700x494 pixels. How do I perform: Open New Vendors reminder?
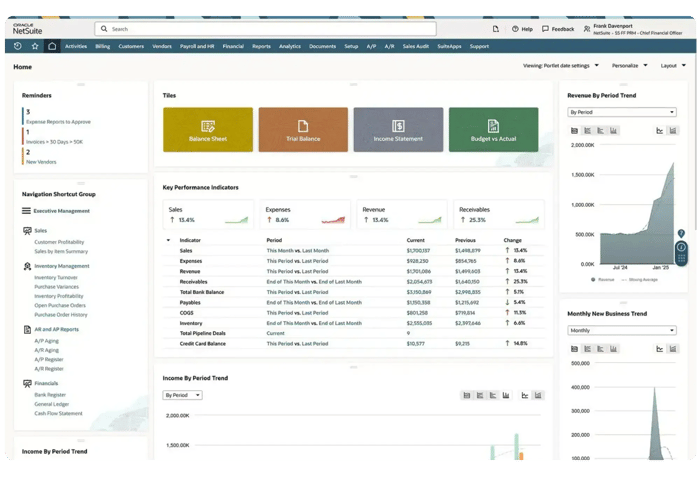click(x=41, y=162)
